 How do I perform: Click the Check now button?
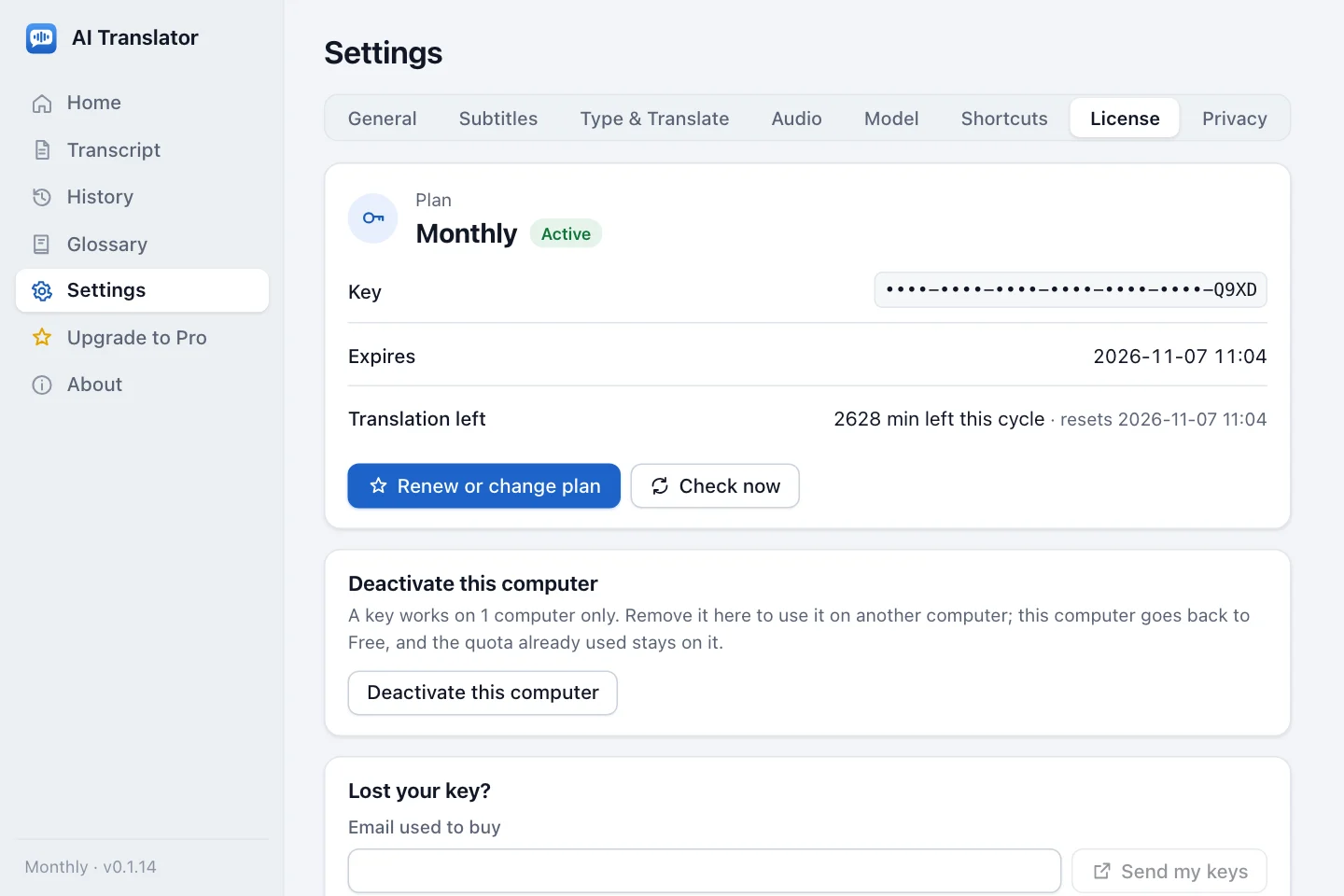click(x=715, y=485)
